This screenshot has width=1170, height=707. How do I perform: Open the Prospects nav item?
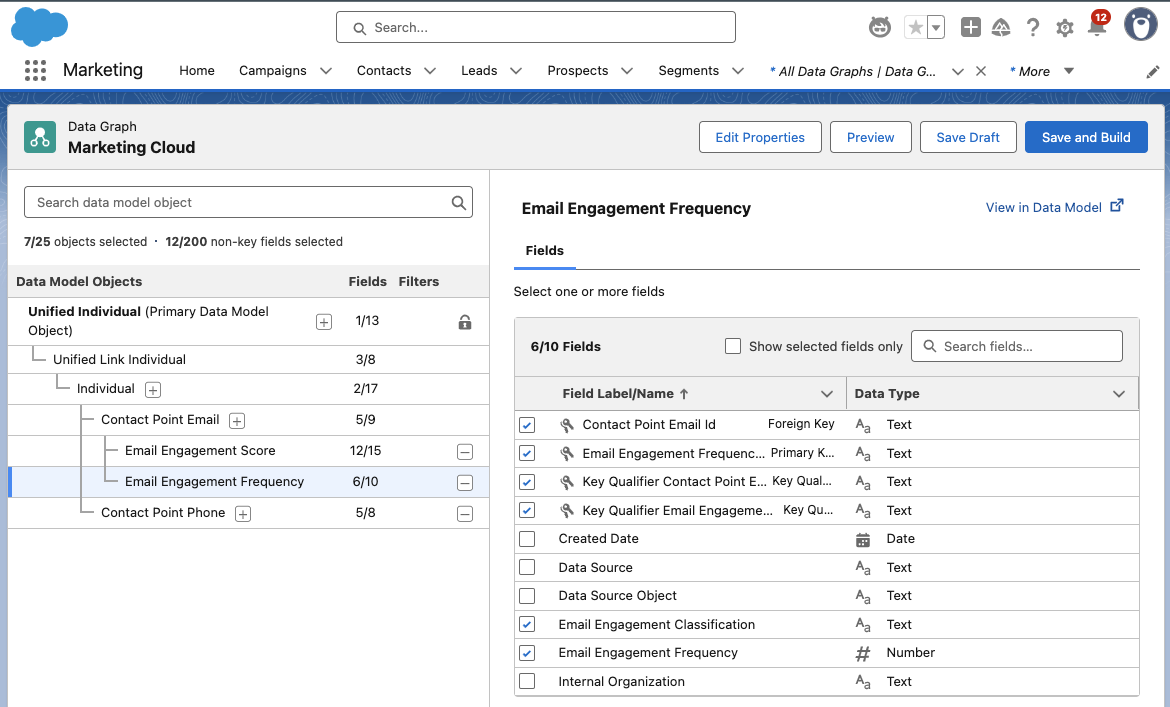[578, 70]
